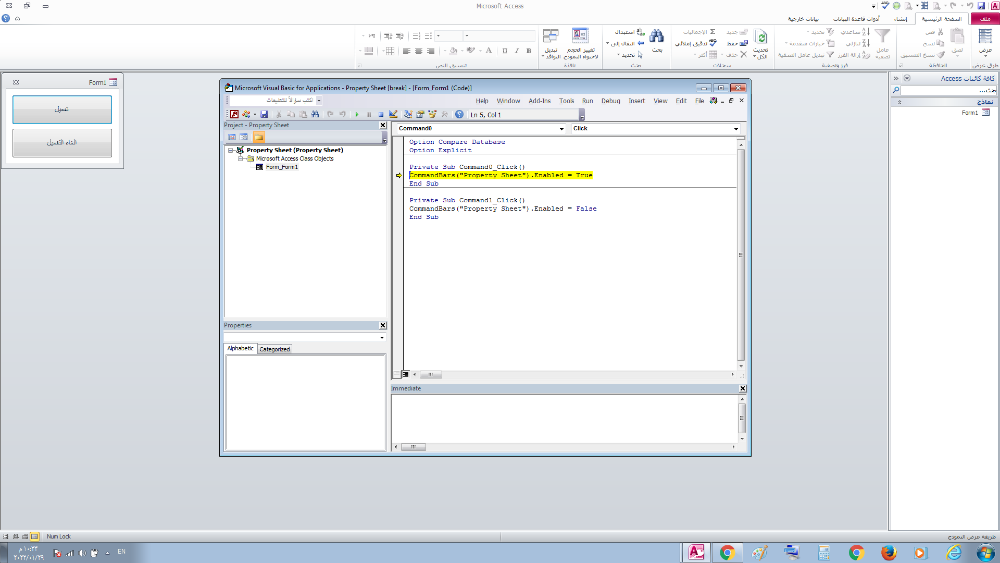
Task: Open the Insert menu in VBA editor
Action: [x=636, y=101]
